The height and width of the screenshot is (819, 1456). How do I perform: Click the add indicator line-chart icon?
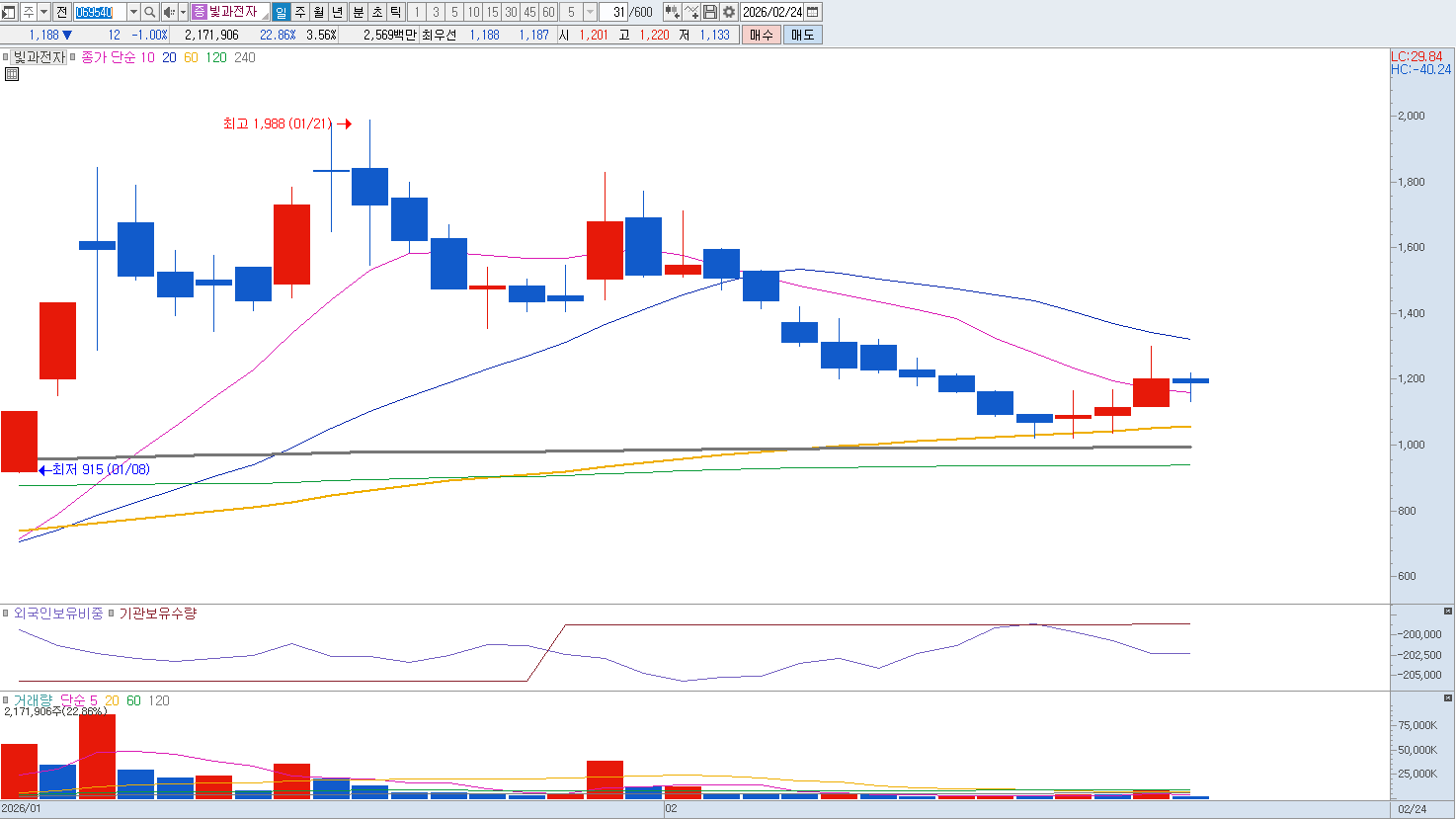(x=691, y=12)
